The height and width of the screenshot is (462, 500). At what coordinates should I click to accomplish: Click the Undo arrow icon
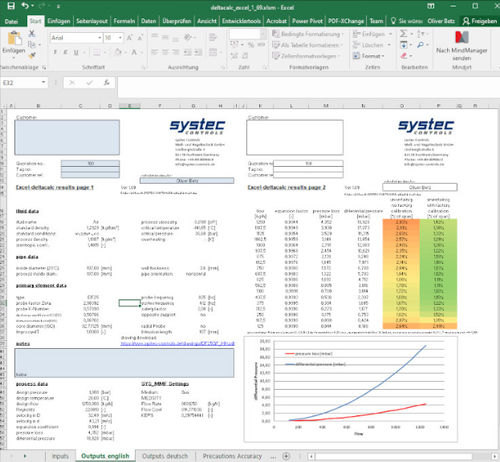click(x=25, y=6)
